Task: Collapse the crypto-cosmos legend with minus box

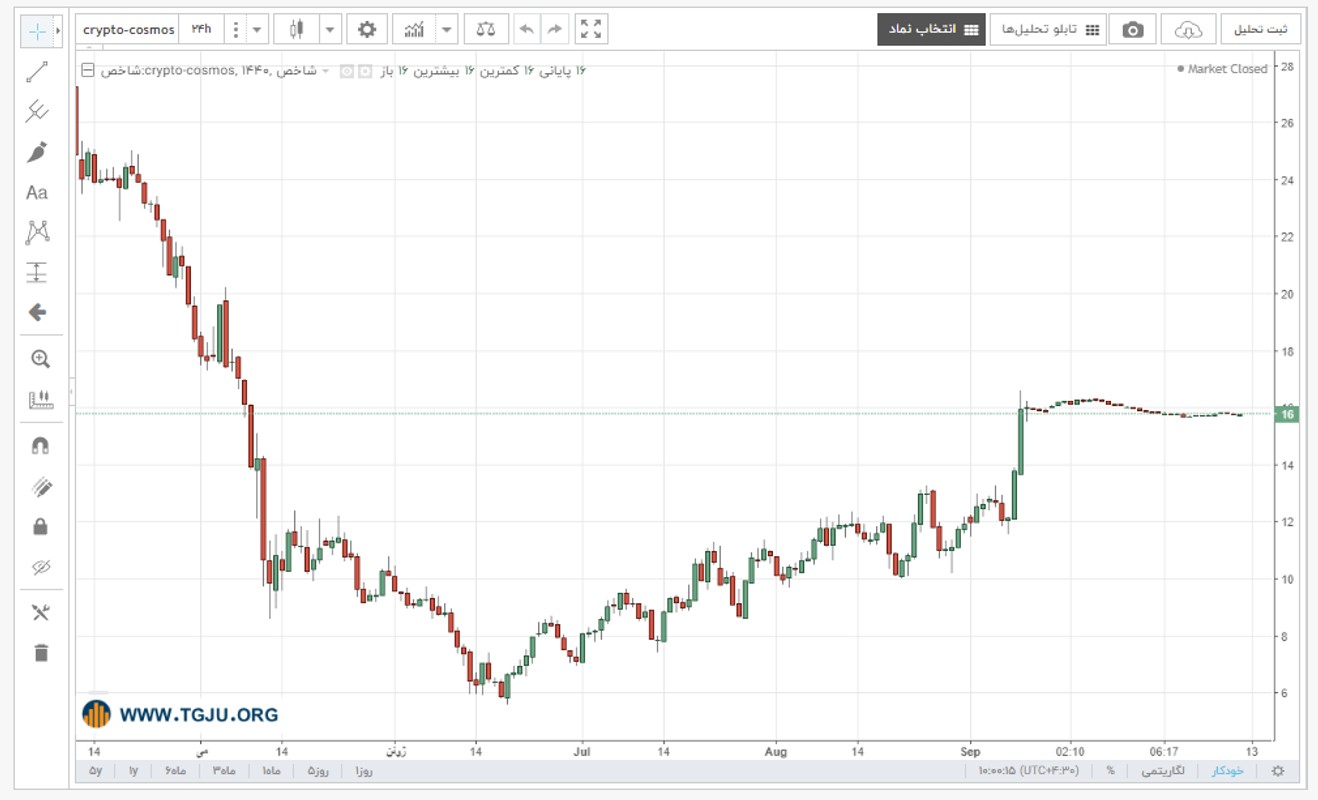Action: pos(88,71)
